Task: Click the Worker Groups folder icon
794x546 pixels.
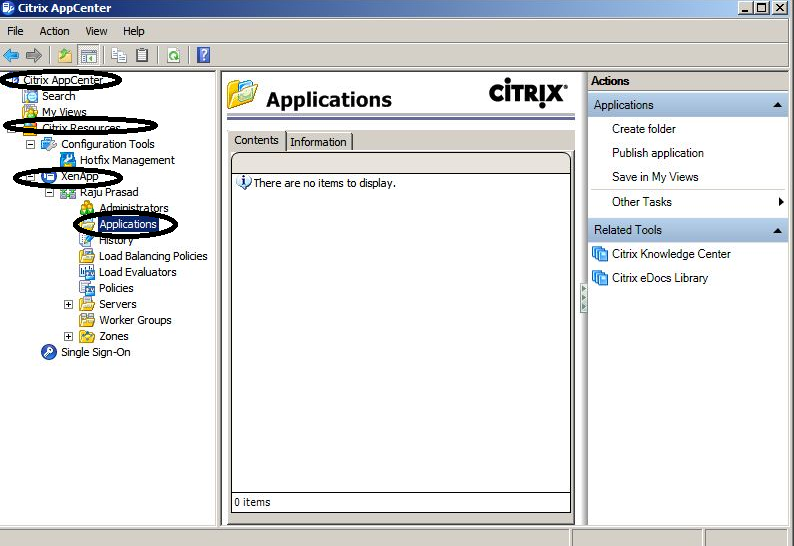Action: (x=87, y=320)
